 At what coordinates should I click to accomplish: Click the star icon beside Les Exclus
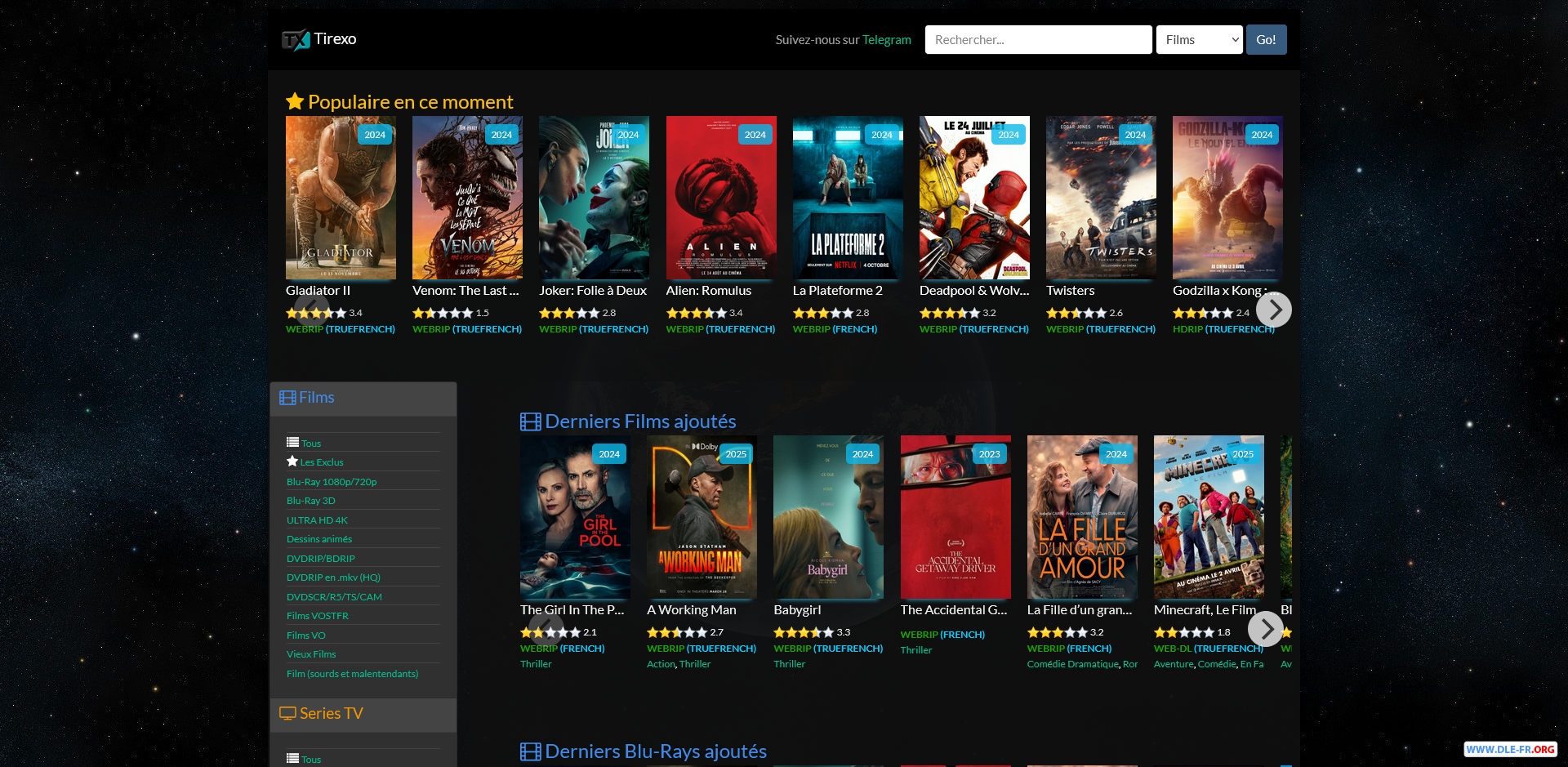click(x=292, y=462)
